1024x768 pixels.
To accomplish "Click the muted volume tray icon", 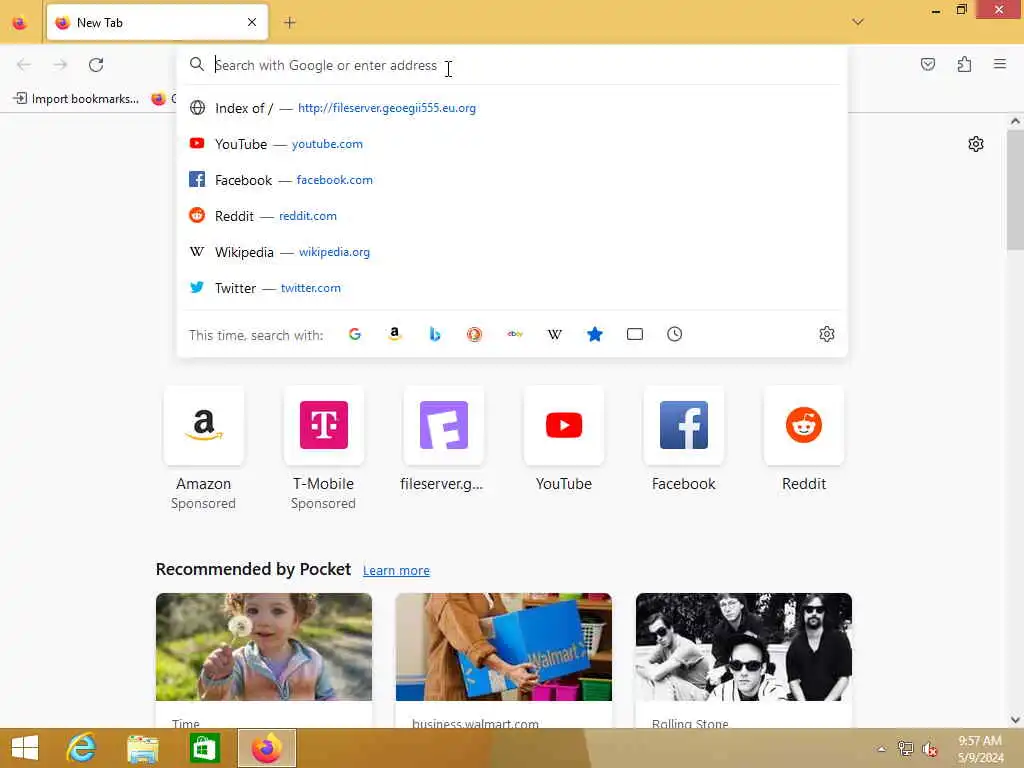I will point(929,749).
